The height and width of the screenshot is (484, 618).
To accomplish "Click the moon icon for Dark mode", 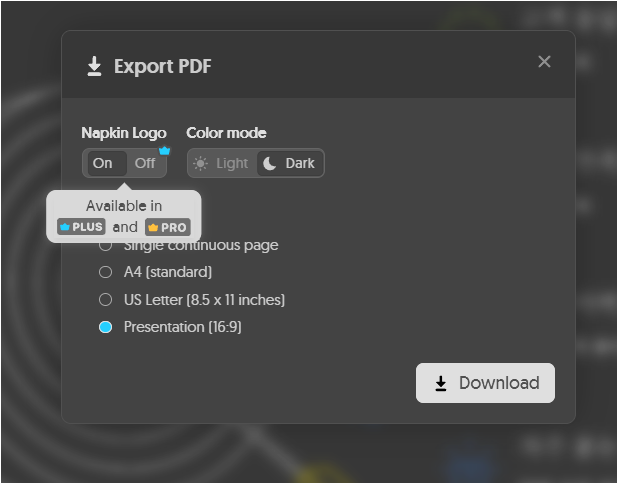I will pos(270,163).
